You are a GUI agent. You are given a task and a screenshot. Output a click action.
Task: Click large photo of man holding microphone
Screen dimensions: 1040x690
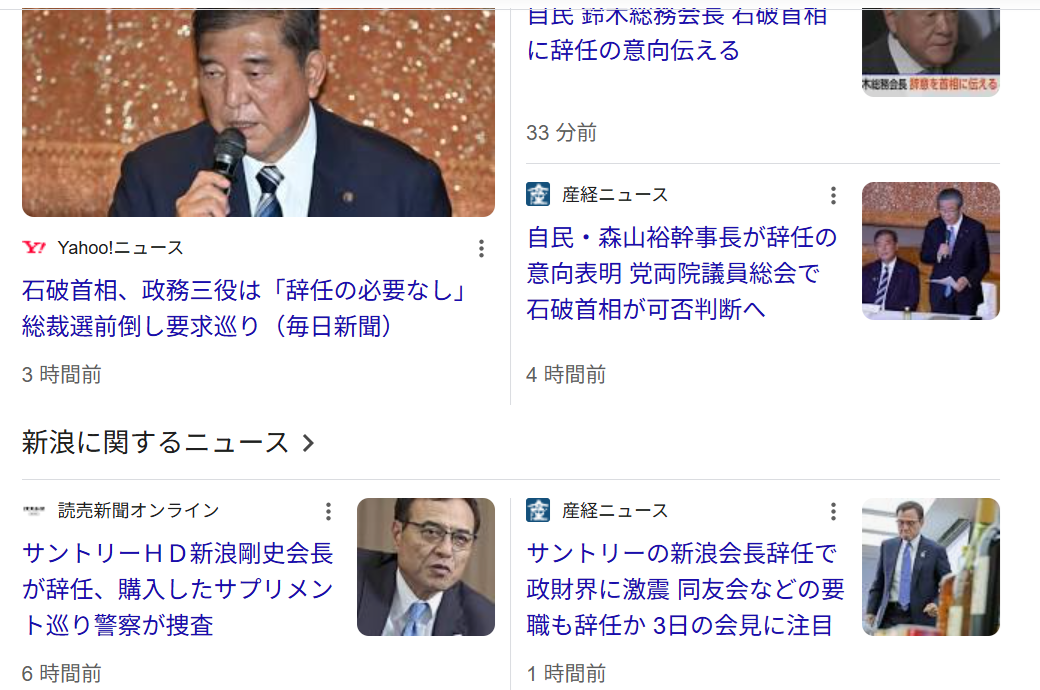coord(258,112)
